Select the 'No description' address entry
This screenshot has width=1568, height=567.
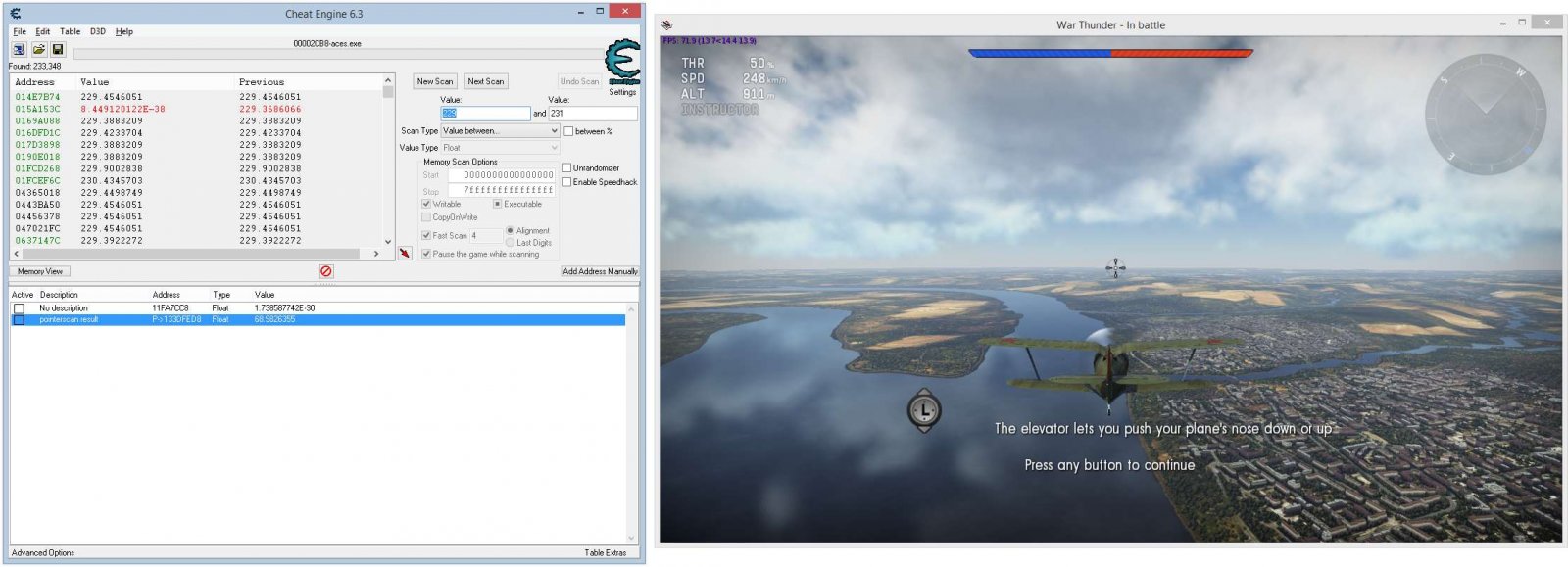(x=318, y=308)
